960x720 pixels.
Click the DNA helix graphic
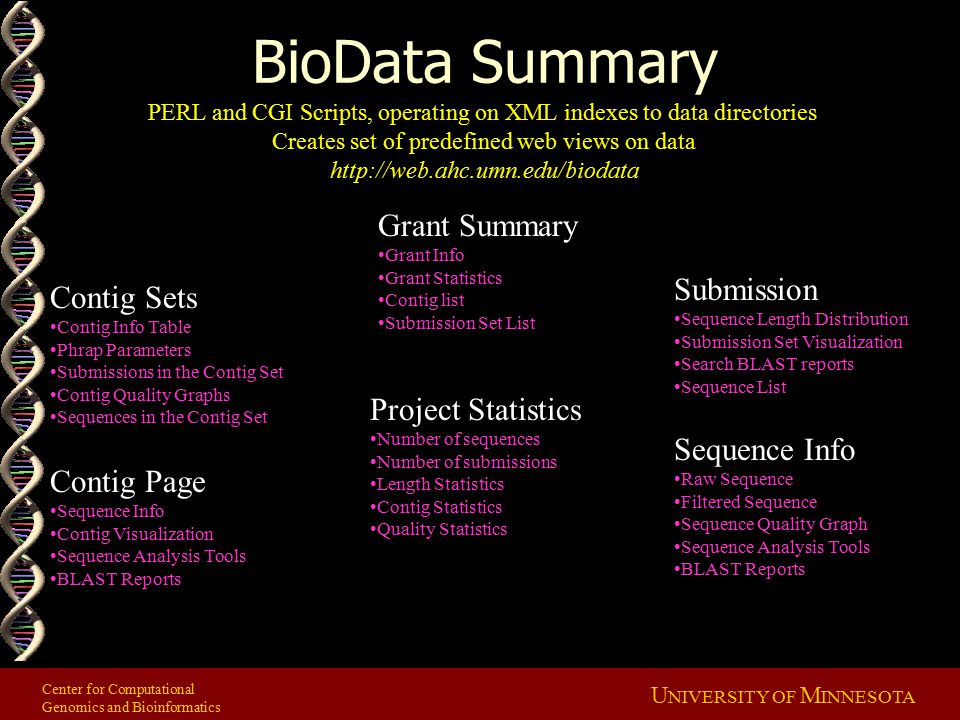(x=22, y=331)
